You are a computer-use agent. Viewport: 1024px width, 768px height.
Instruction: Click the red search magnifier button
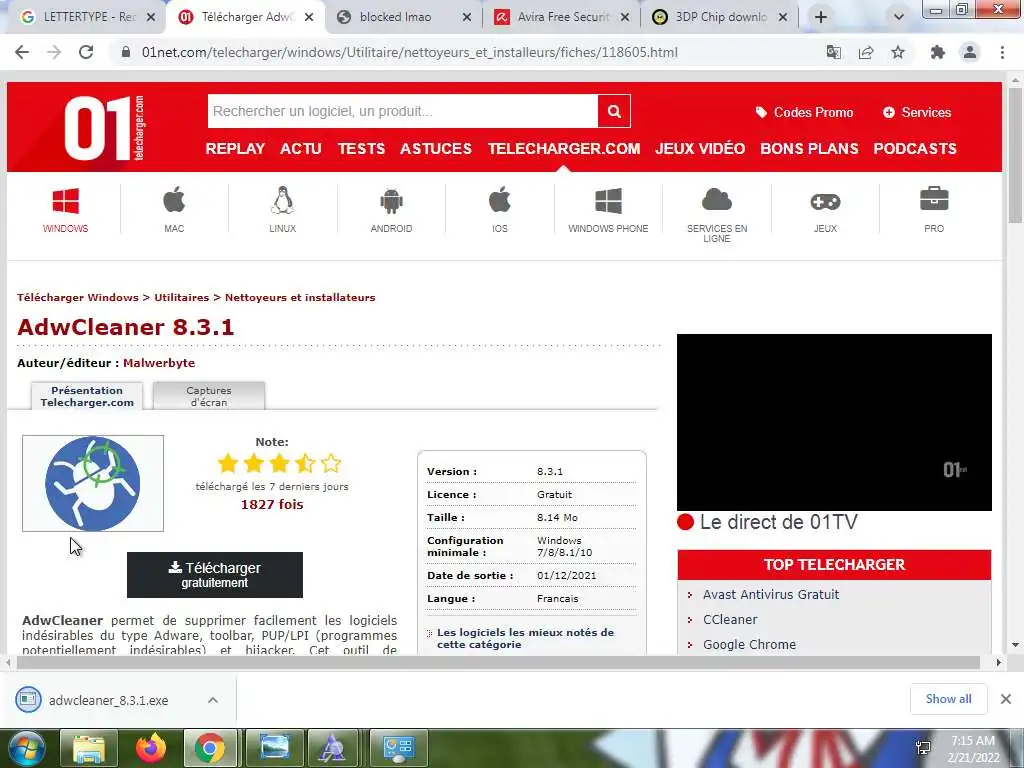[614, 111]
